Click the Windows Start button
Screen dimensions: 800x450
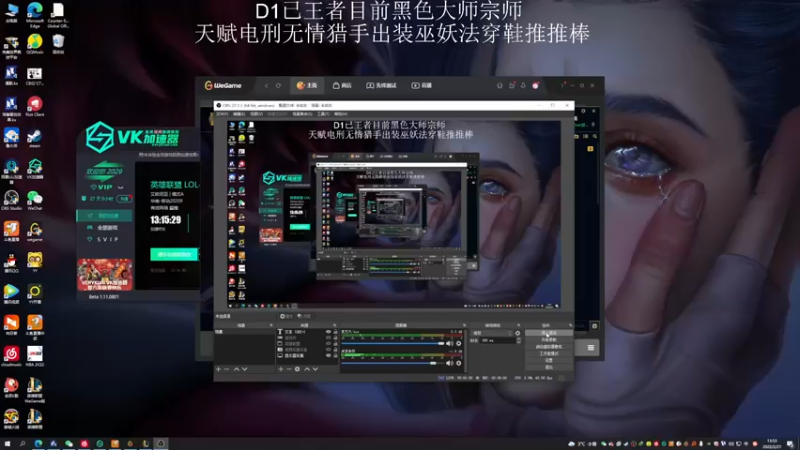8,444
